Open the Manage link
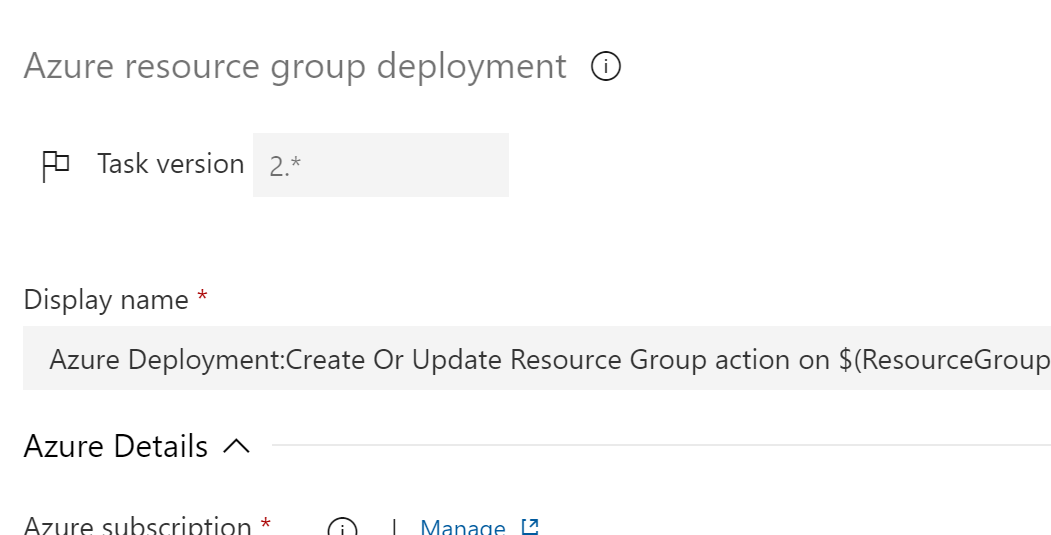Screen dimensions: 1051x535 [x=462, y=527]
